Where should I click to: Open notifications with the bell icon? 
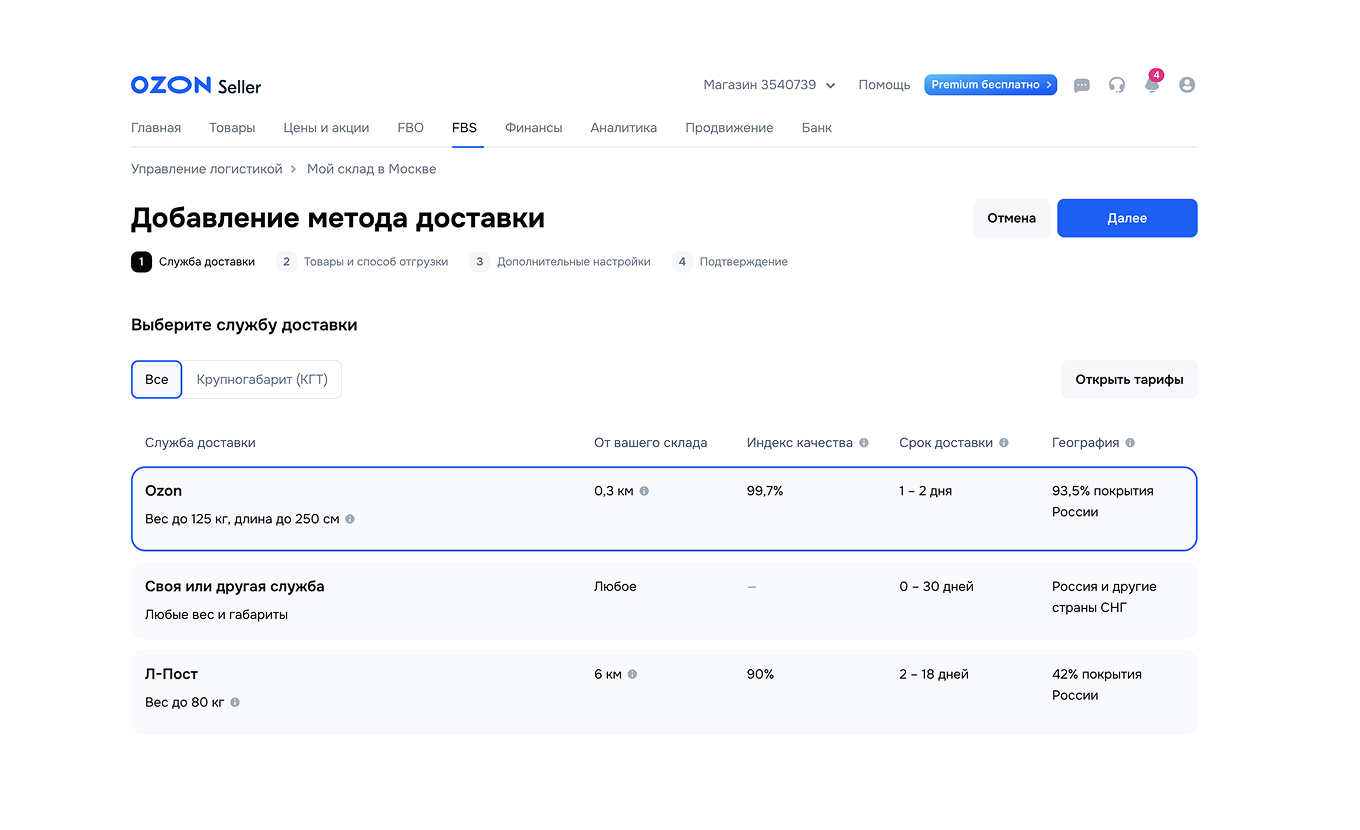pos(1151,86)
